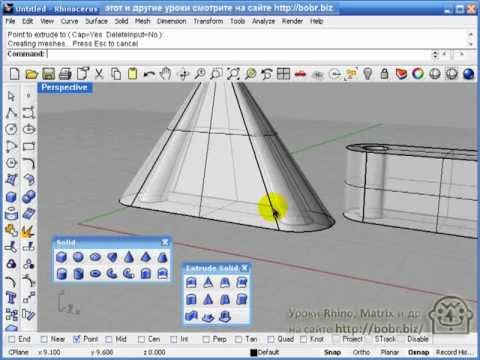Image resolution: width=480 pixels, height=360 pixels.
Task: Click the extrude-to-point cone icon in Extrude Solid
Action: [x=208, y=283]
